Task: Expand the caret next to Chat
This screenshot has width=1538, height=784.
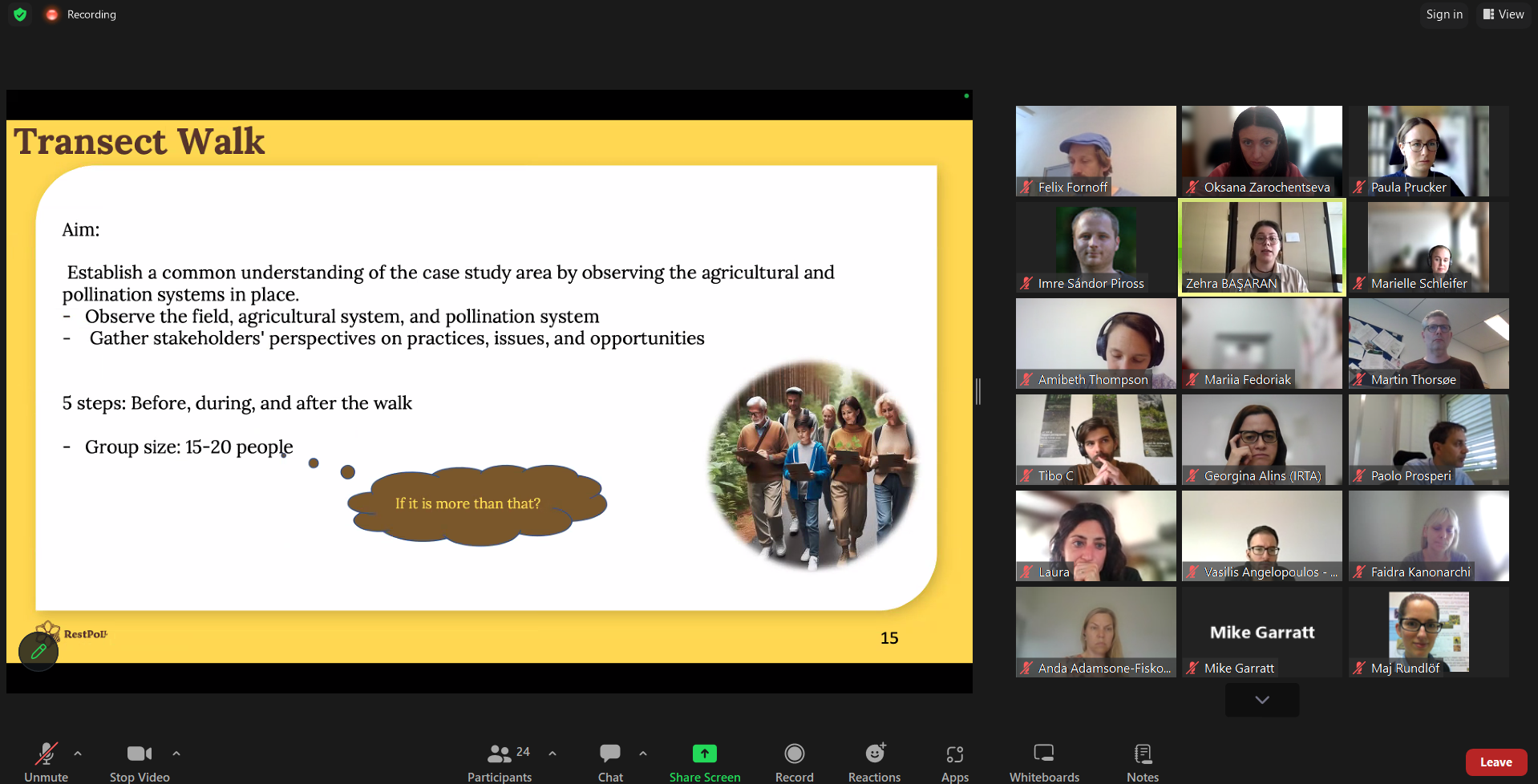Action: (643, 754)
